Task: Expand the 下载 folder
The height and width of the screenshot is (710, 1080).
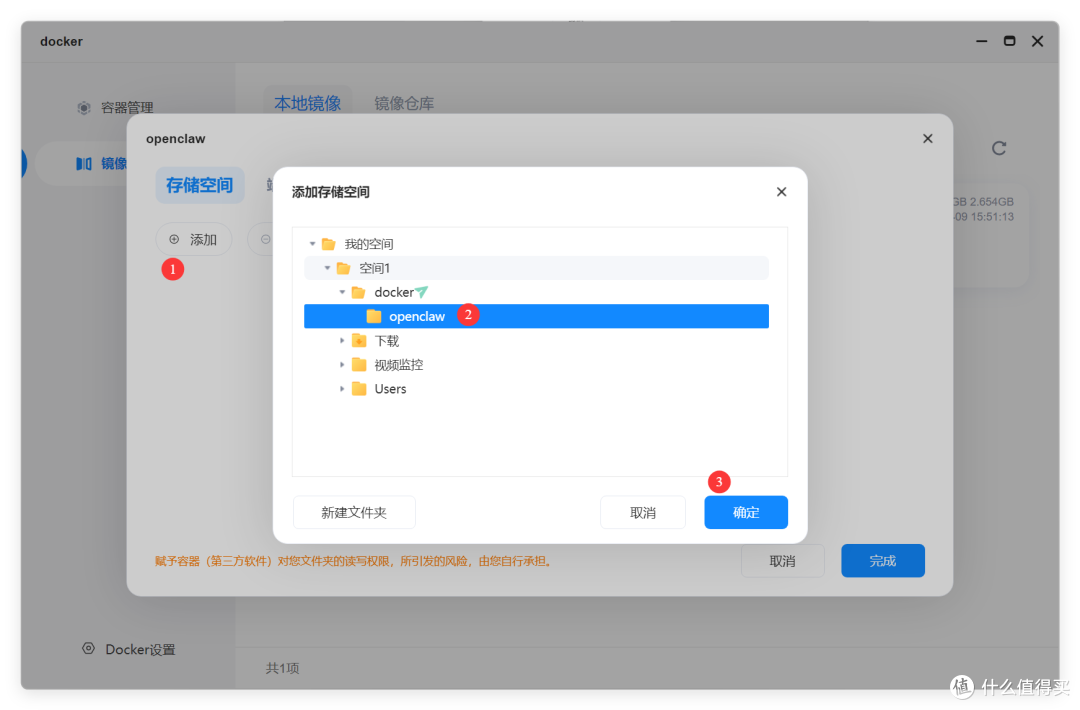Action: click(x=342, y=341)
